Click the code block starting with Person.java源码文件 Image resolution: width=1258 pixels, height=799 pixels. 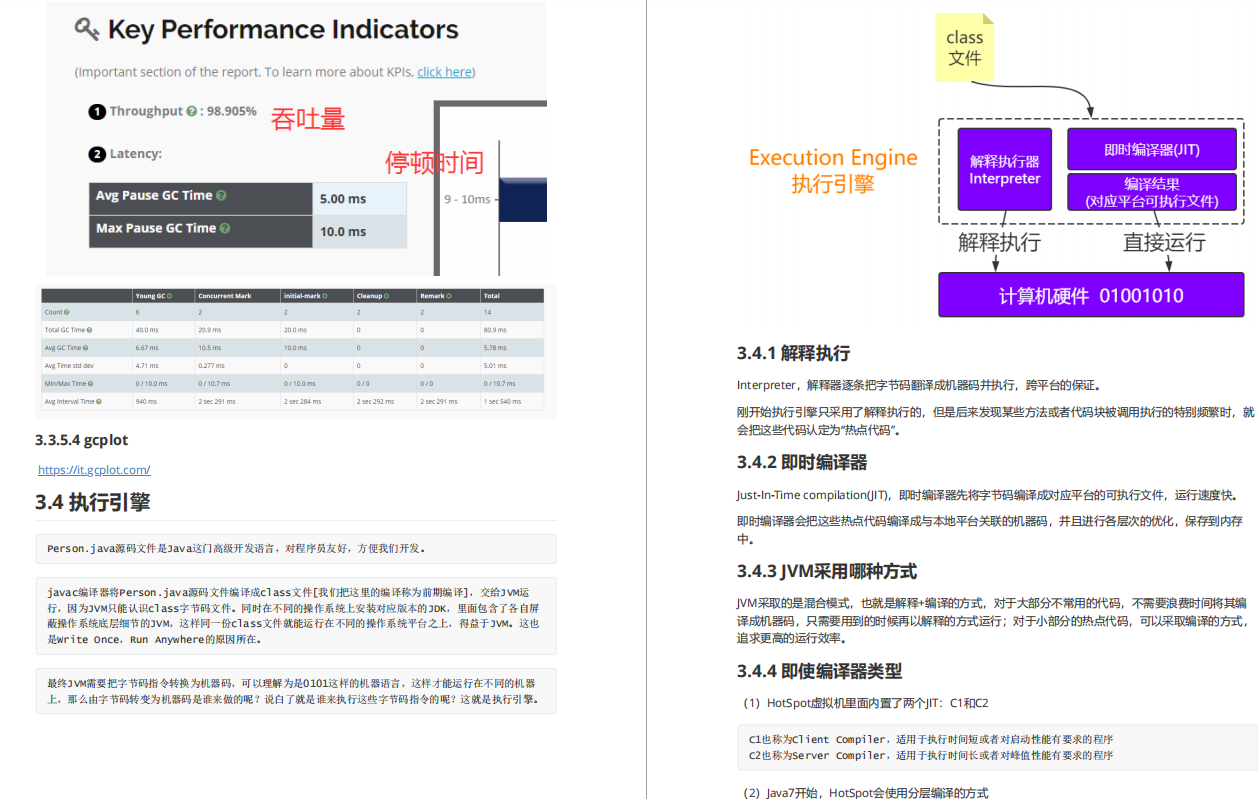296,548
